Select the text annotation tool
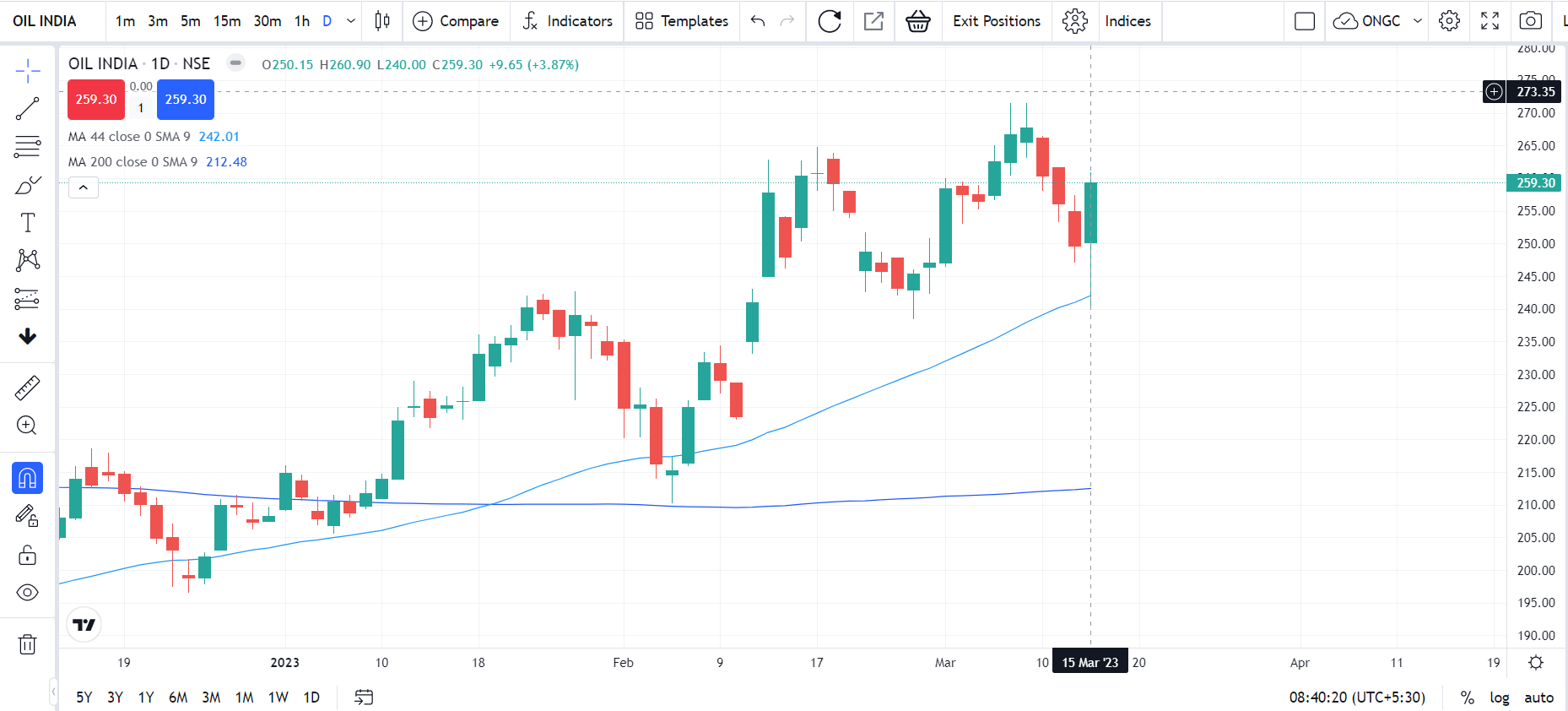 tap(28, 222)
